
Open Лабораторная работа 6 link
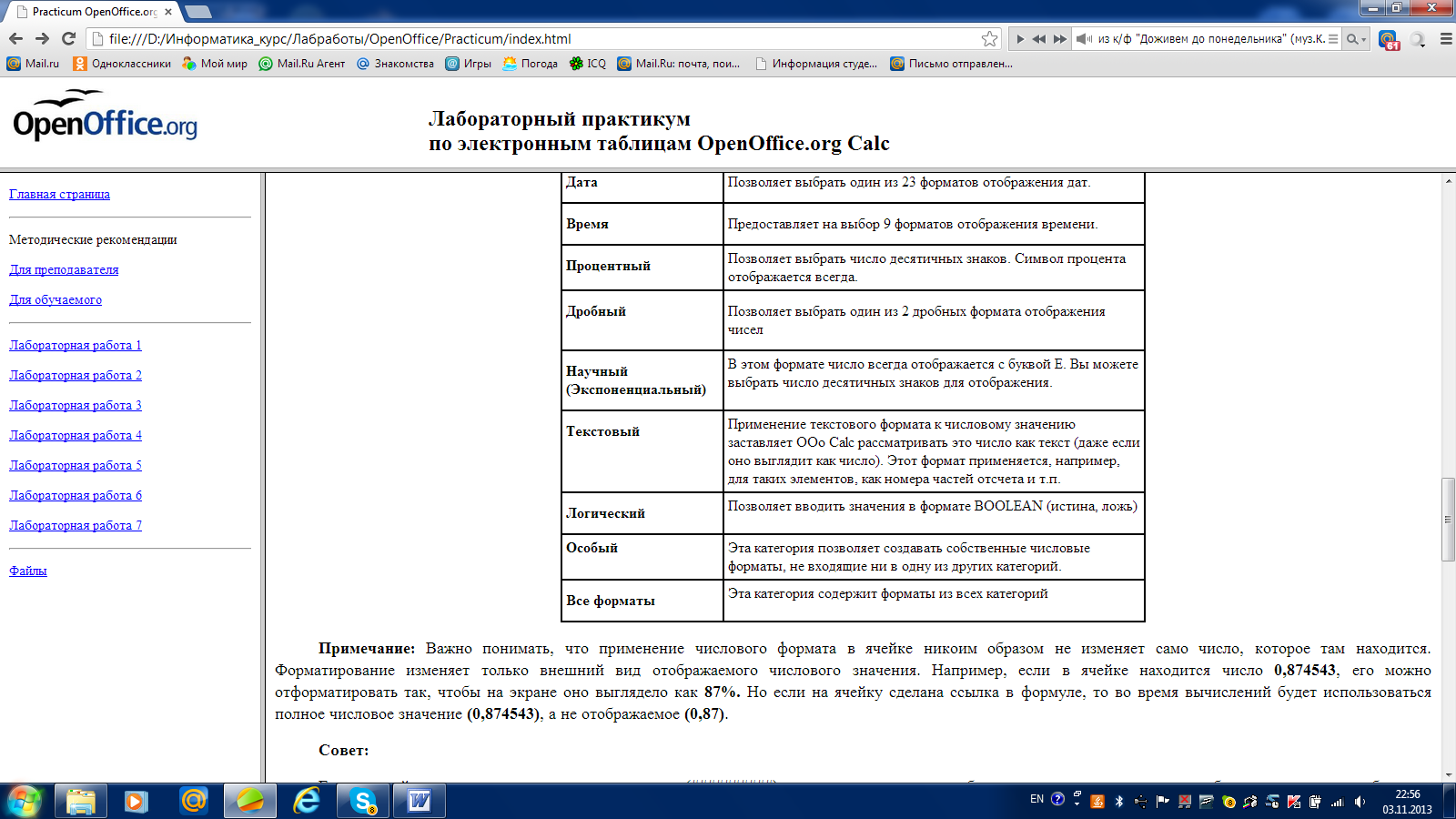point(76,495)
